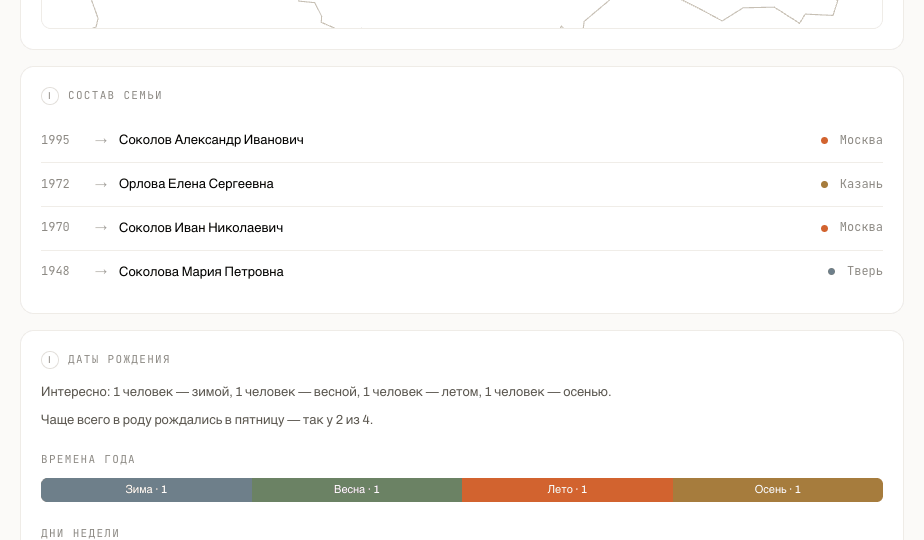Click the sentence about births on пятницу
Screen dimensions: 924x540
(x=207, y=420)
